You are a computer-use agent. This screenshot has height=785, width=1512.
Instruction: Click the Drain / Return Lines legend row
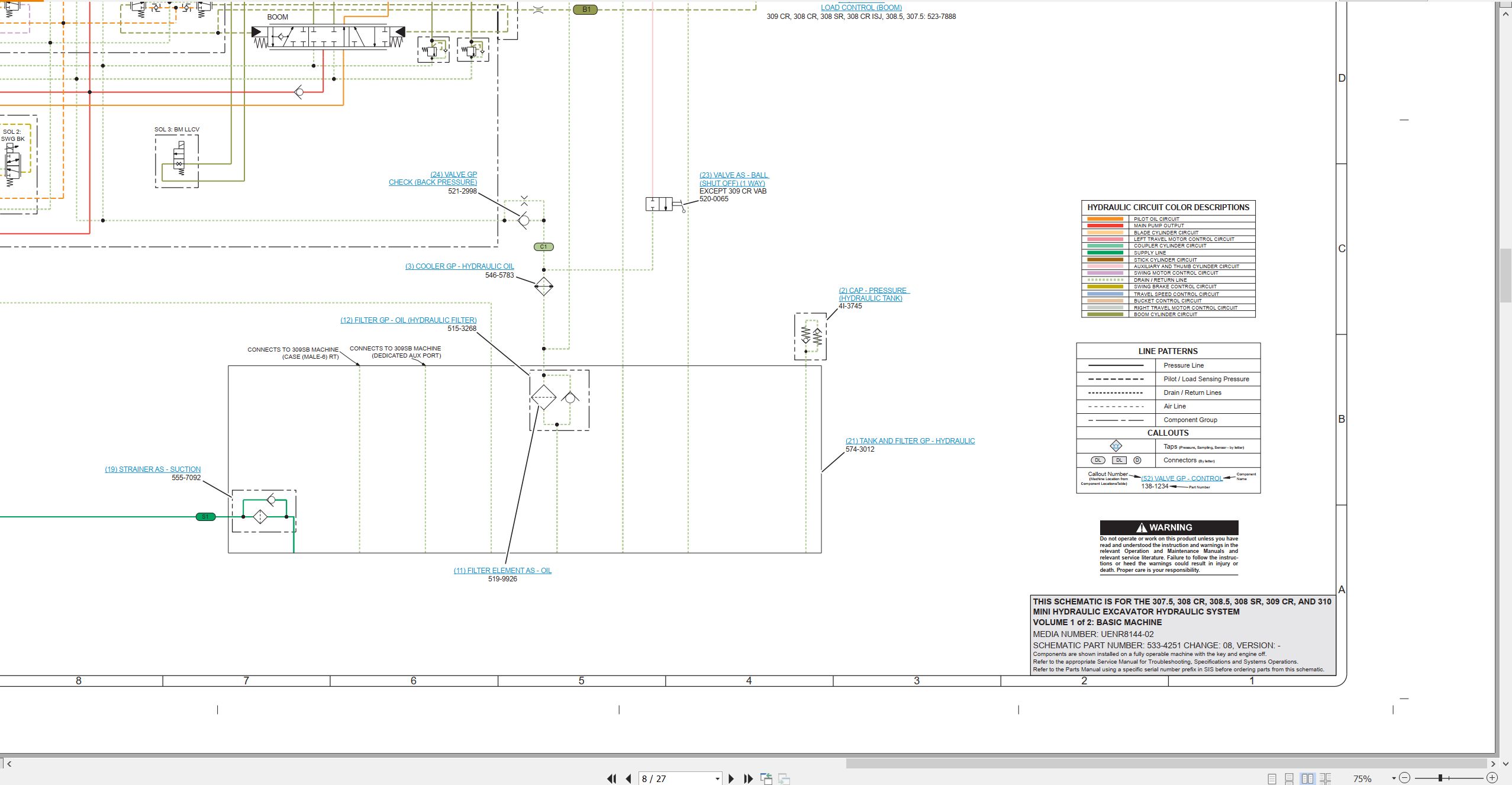pos(1168,392)
